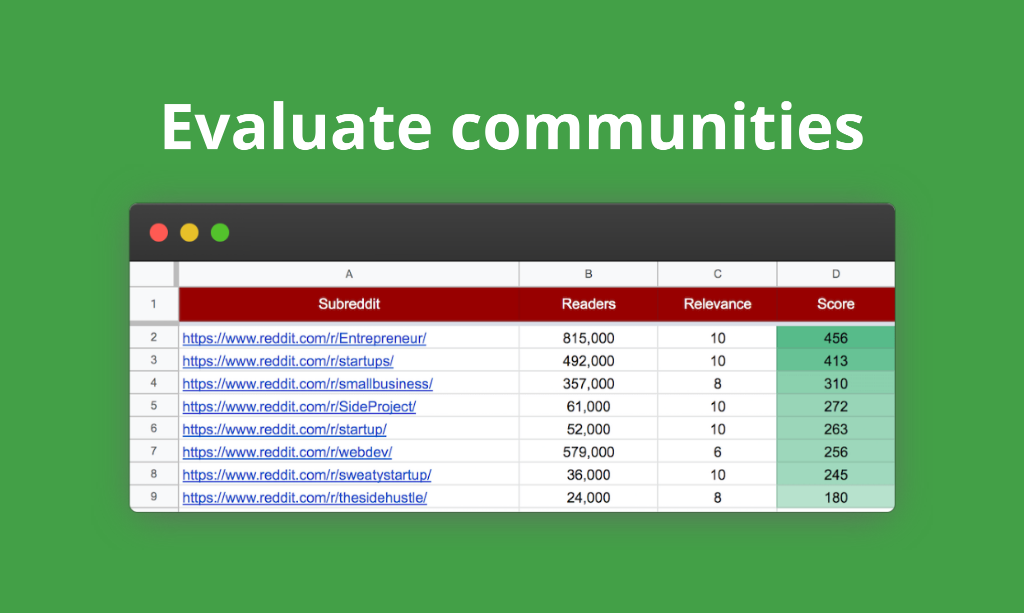Open the r/Entrepreneur subreddit link

[x=304, y=338]
